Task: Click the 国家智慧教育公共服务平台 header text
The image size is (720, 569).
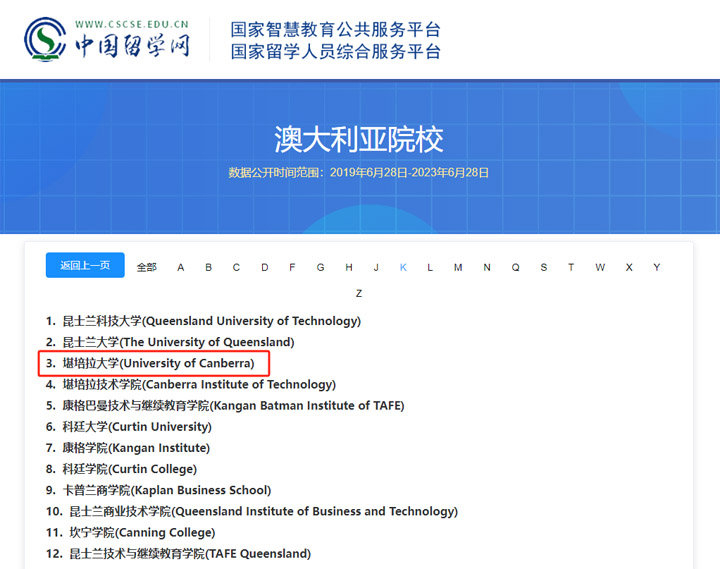Action: pyautogui.click(x=336, y=29)
